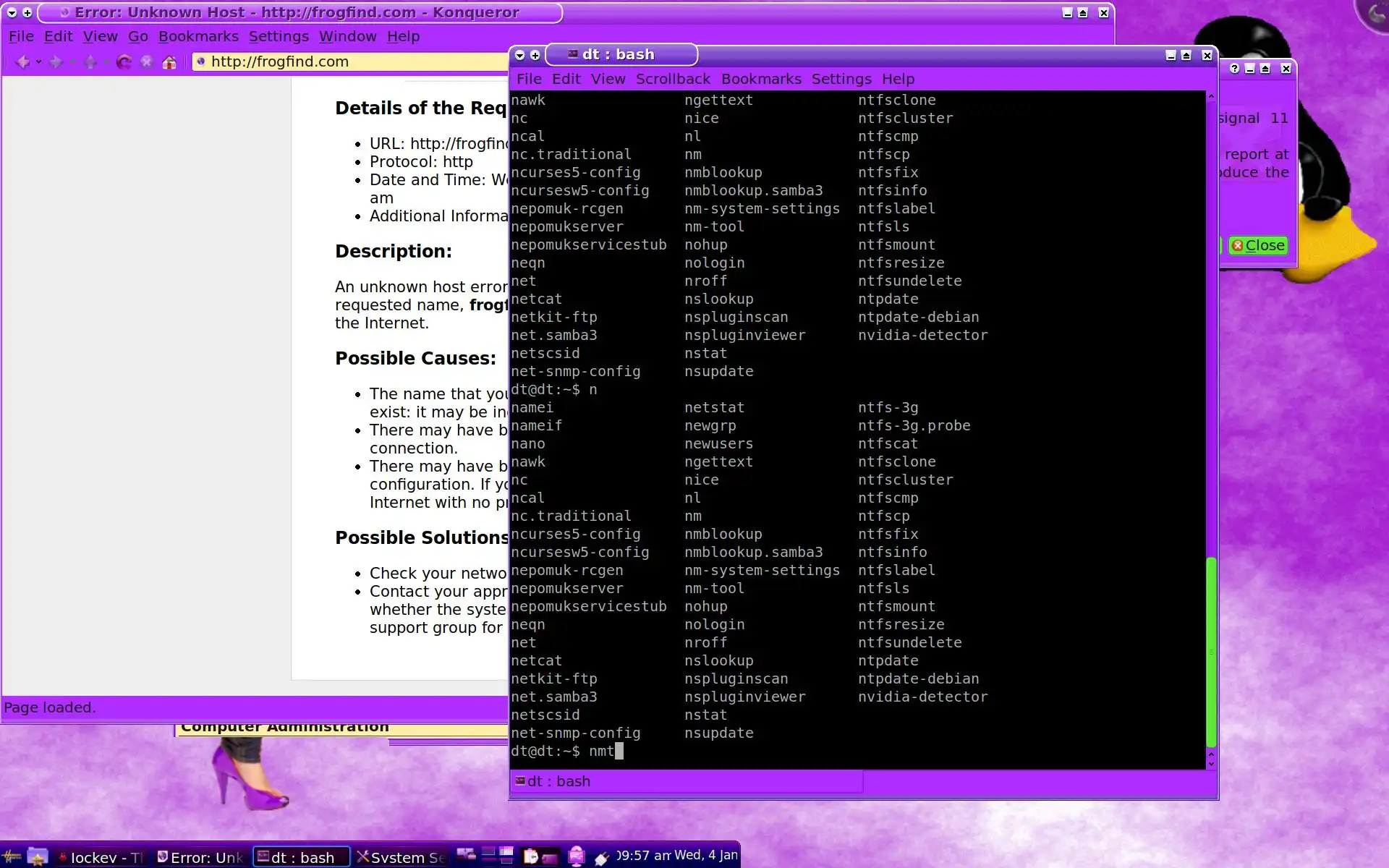Click the Stop loading icon

[x=147, y=62]
